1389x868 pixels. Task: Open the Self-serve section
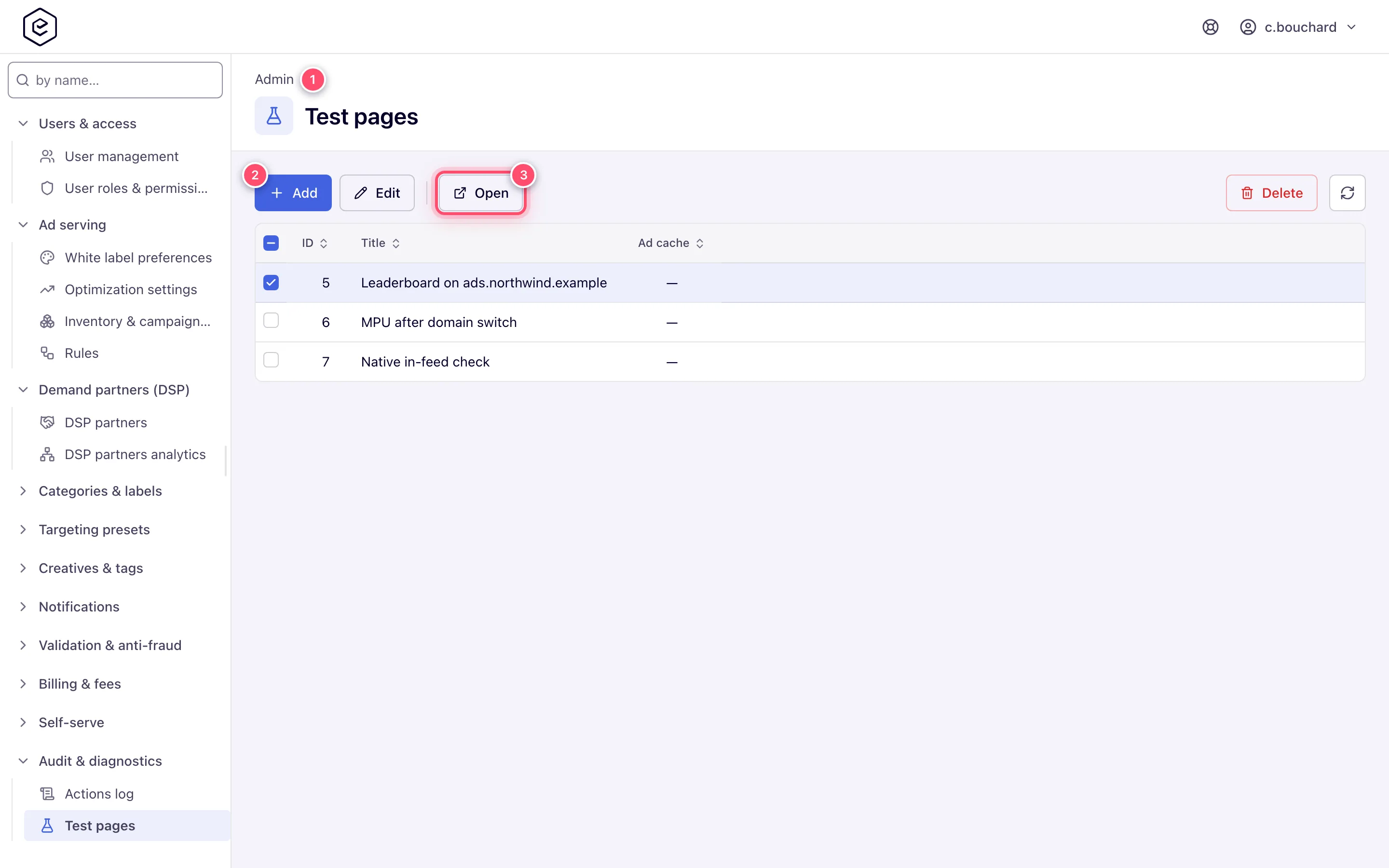pos(71,722)
